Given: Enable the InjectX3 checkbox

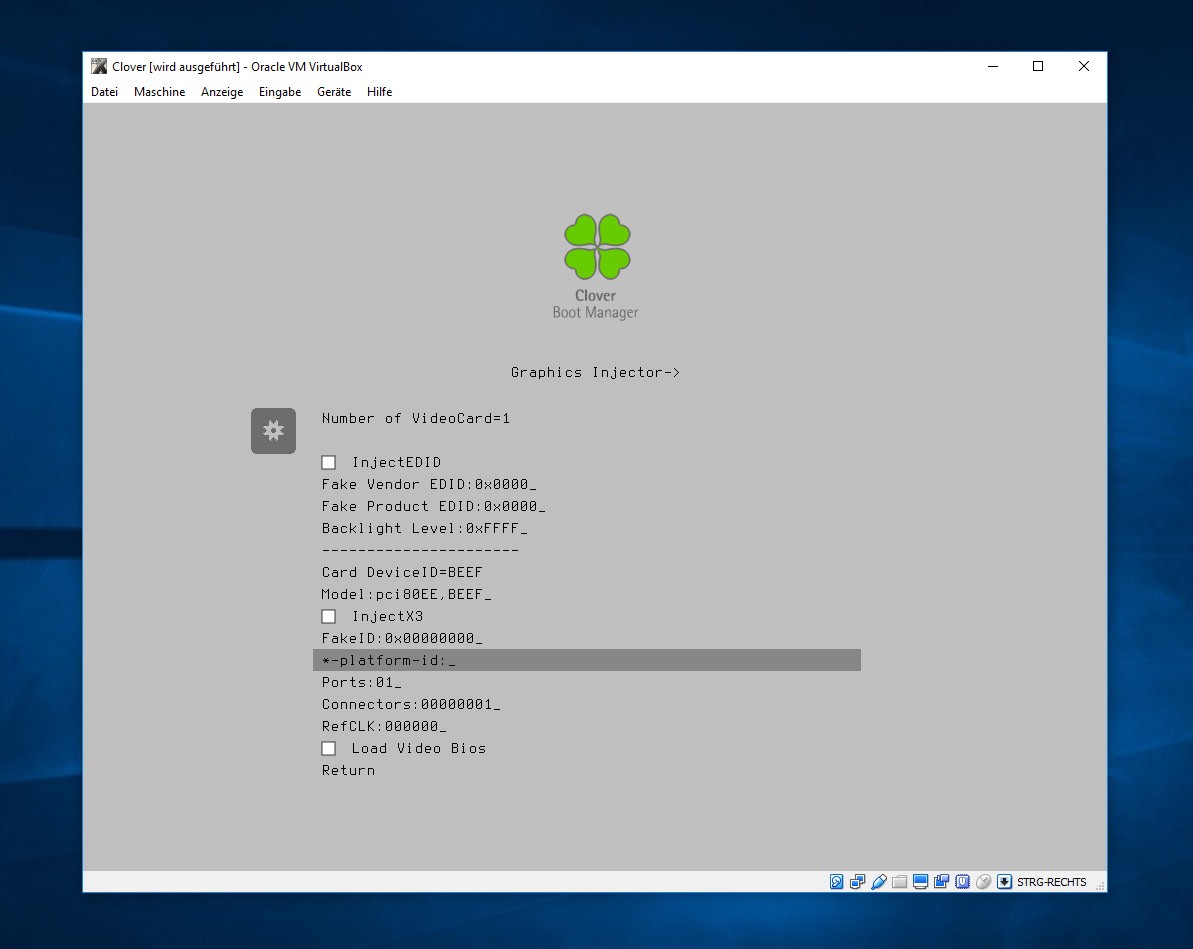Looking at the screenshot, I should (x=329, y=616).
